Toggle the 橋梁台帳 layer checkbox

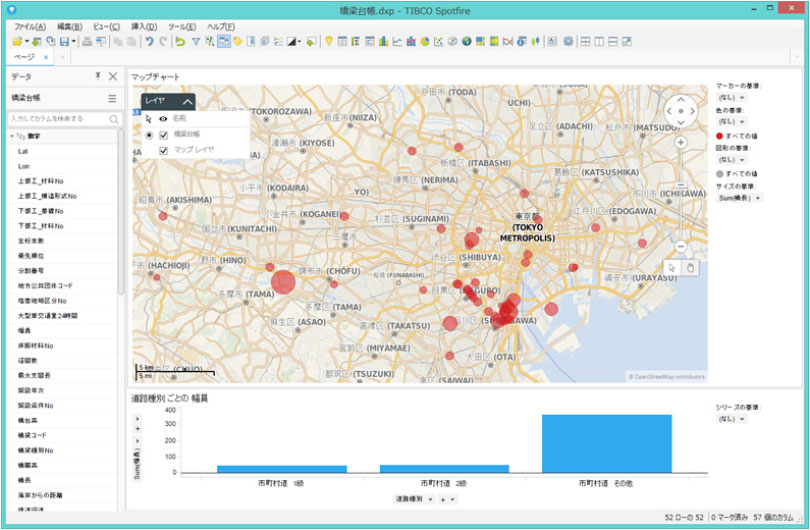163,134
